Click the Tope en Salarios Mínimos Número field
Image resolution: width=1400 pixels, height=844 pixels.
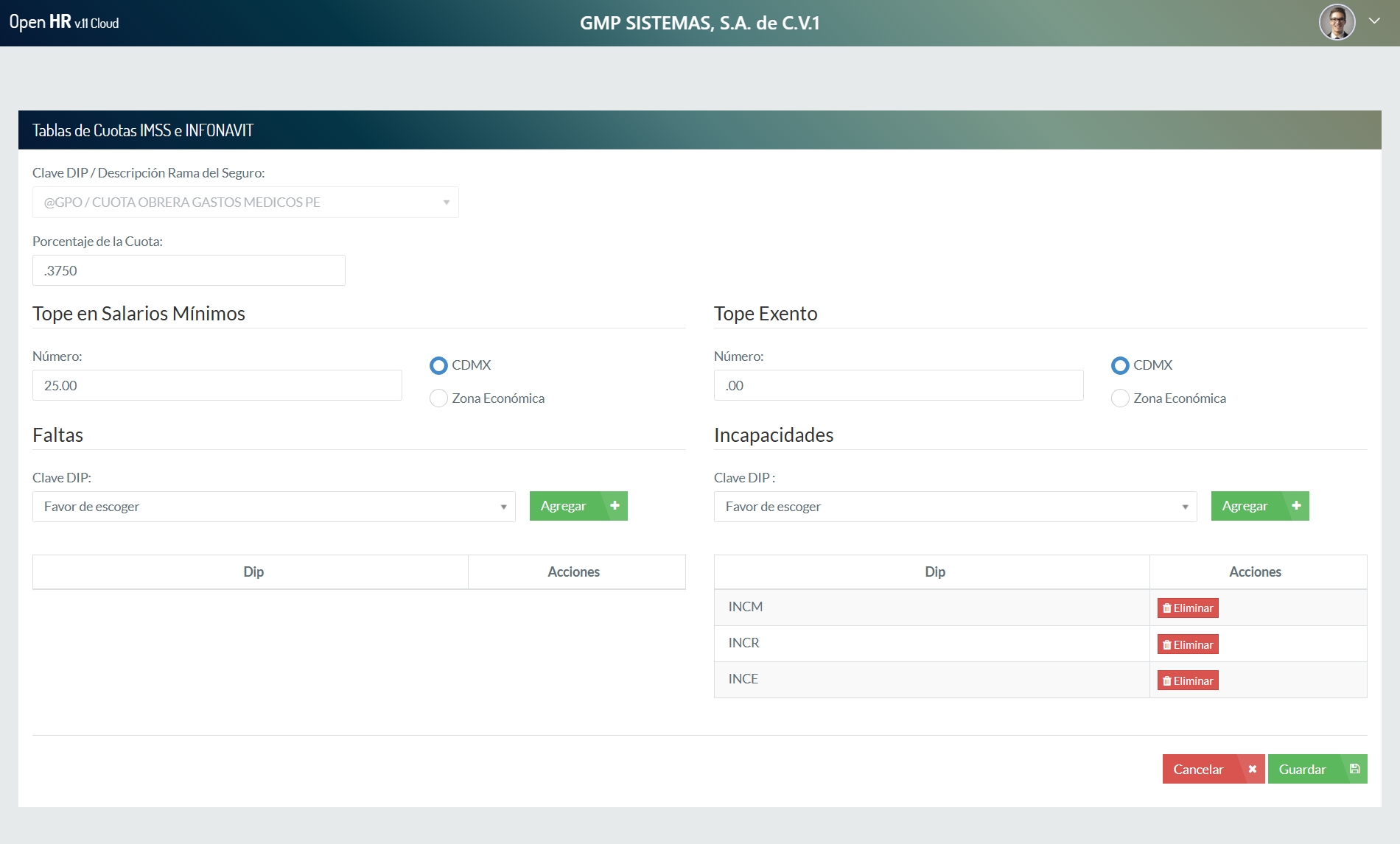click(217, 385)
